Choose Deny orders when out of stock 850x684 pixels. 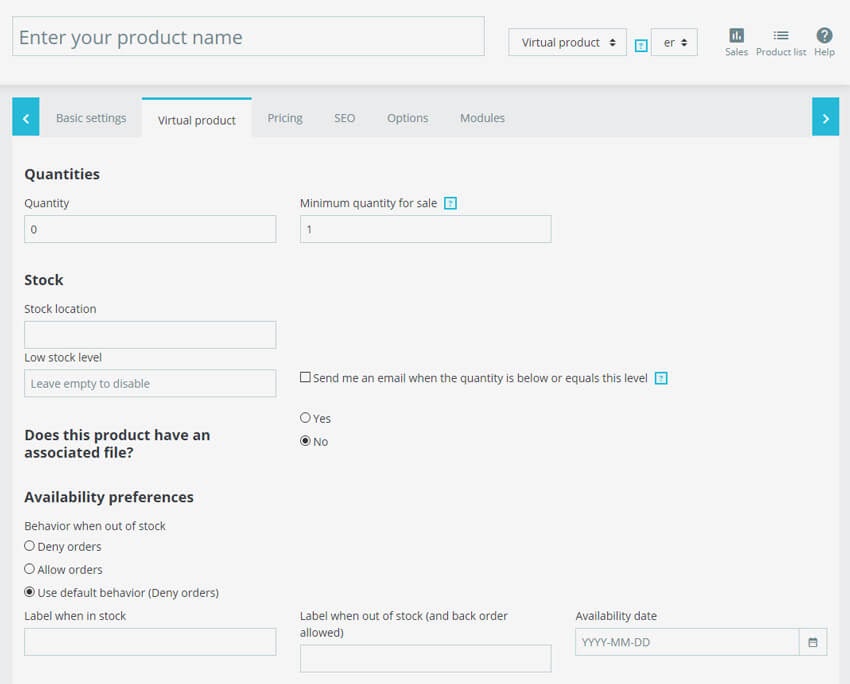[31, 546]
